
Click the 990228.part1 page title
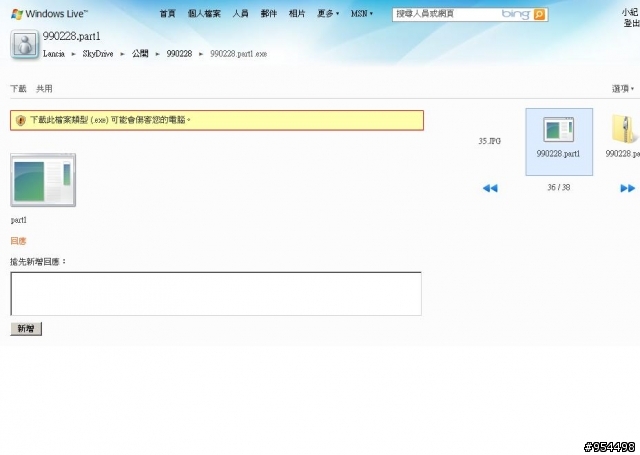point(71,36)
